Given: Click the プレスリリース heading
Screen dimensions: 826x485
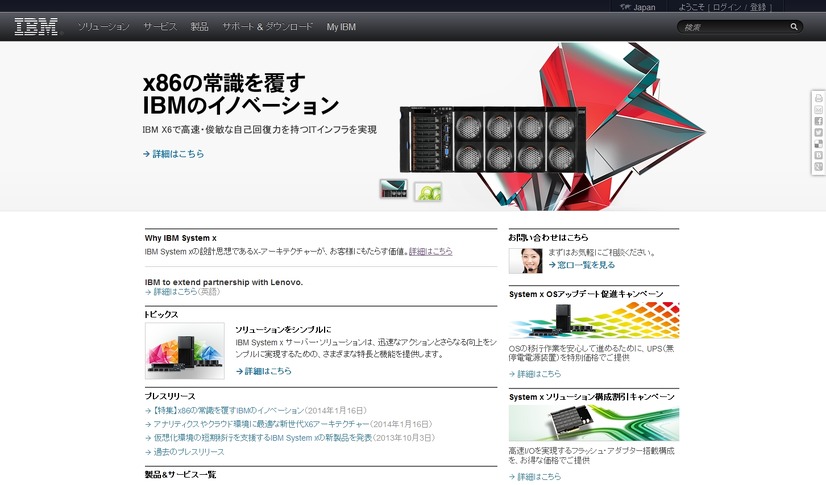Looking at the screenshot, I should [170, 396].
